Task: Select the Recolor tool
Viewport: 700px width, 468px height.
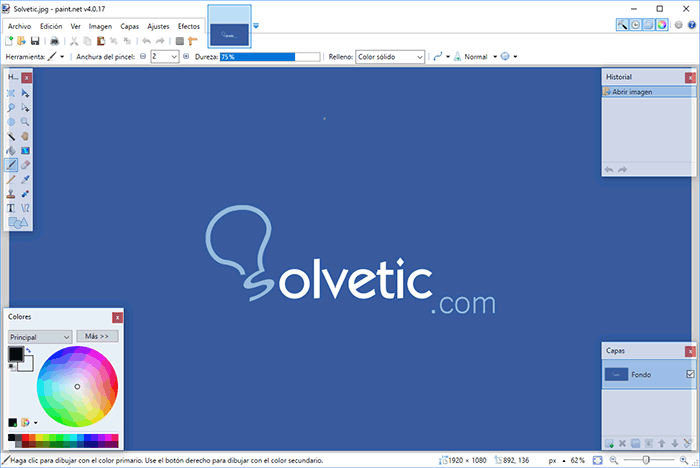Action: point(25,194)
